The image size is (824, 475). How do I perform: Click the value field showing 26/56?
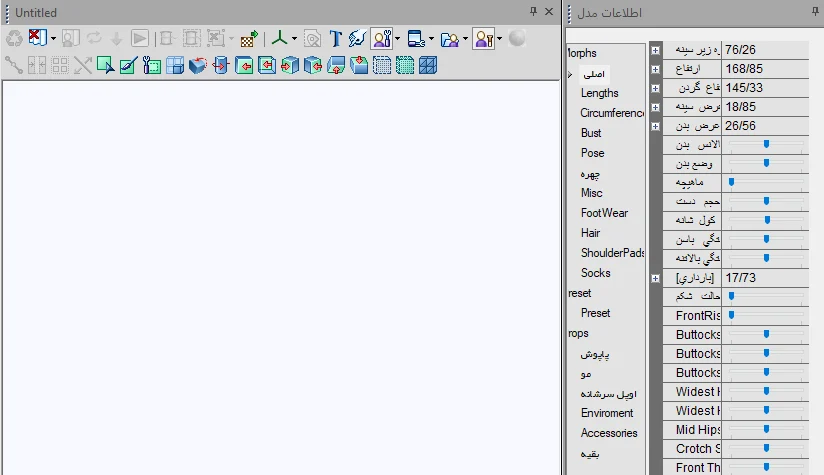(766, 126)
